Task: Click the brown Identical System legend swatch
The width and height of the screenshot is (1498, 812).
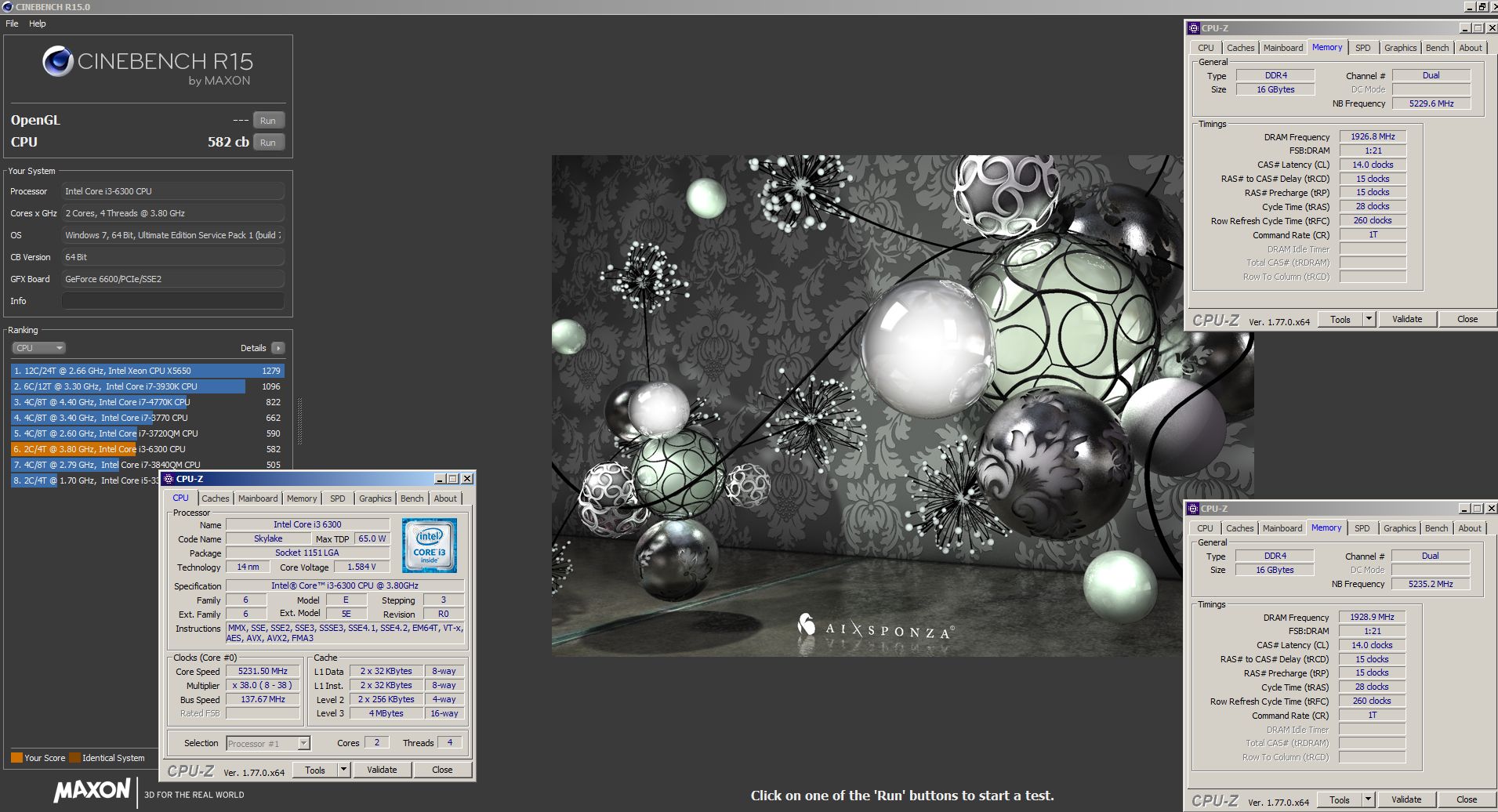Action: point(74,758)
